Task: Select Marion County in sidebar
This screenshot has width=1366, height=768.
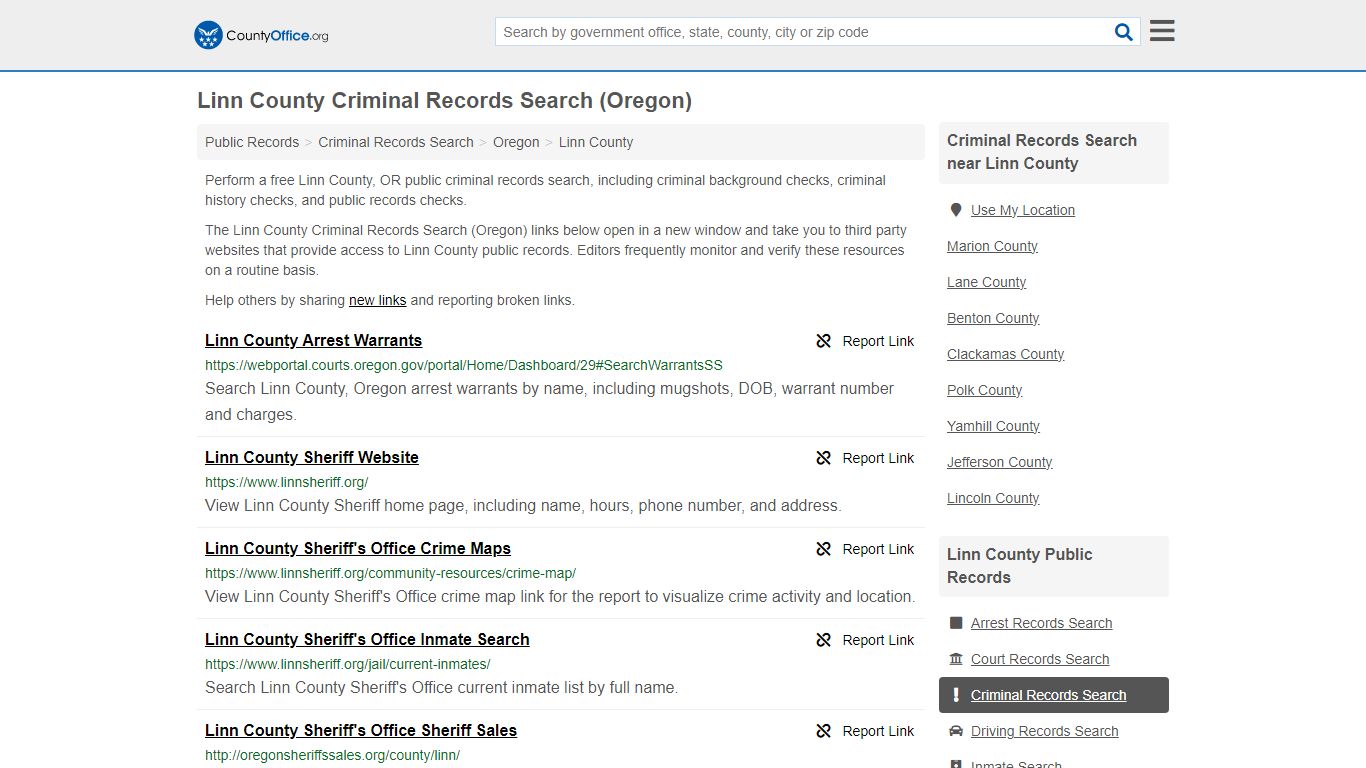Action: coord(992,246)
